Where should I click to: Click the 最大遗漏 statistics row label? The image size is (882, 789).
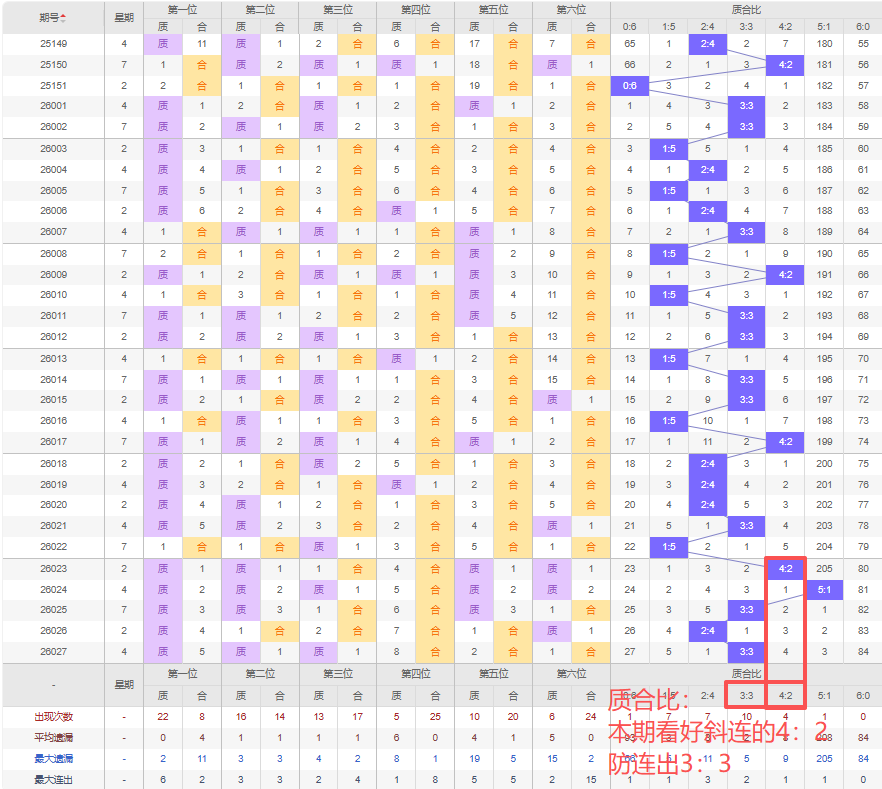tap(53, 759)
